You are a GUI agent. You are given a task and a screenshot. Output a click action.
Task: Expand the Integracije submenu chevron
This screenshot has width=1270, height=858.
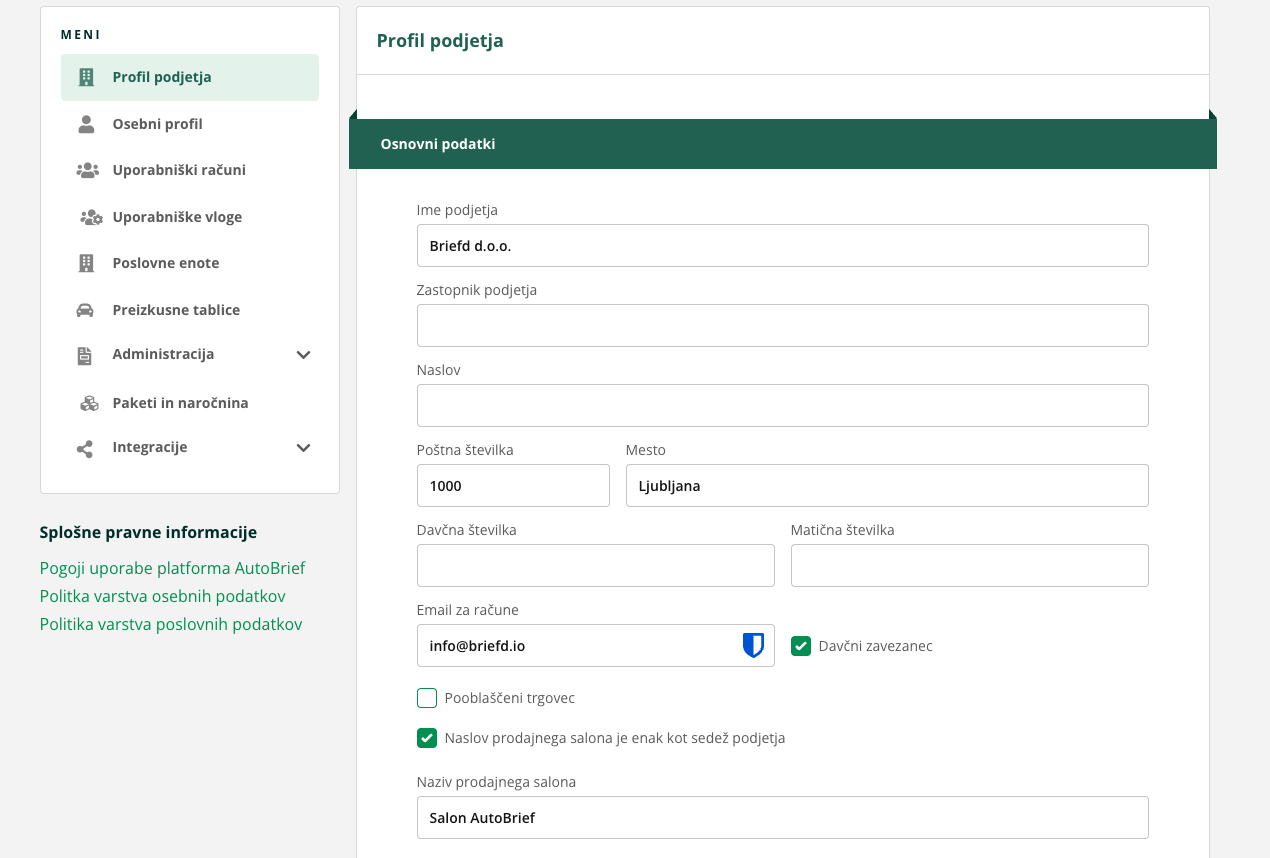click(304, 448)
